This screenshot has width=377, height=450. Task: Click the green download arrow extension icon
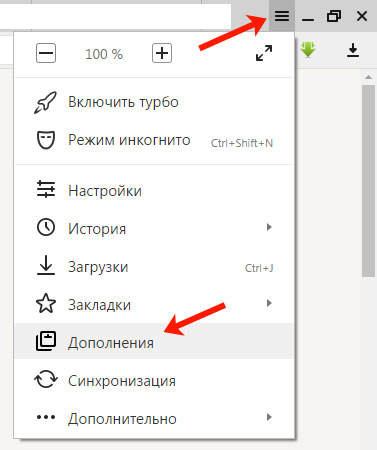308,50
